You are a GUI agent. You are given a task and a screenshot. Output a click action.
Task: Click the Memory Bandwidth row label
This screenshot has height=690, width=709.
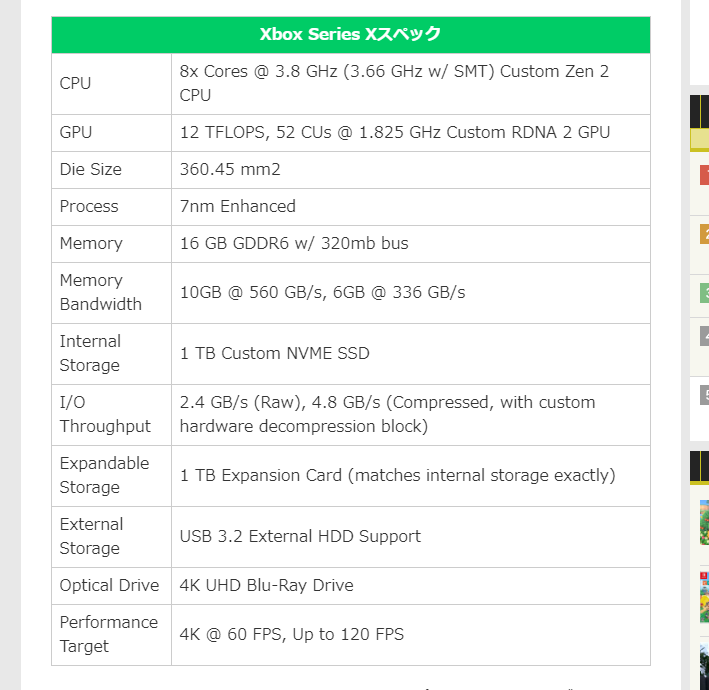click(101, 293)
